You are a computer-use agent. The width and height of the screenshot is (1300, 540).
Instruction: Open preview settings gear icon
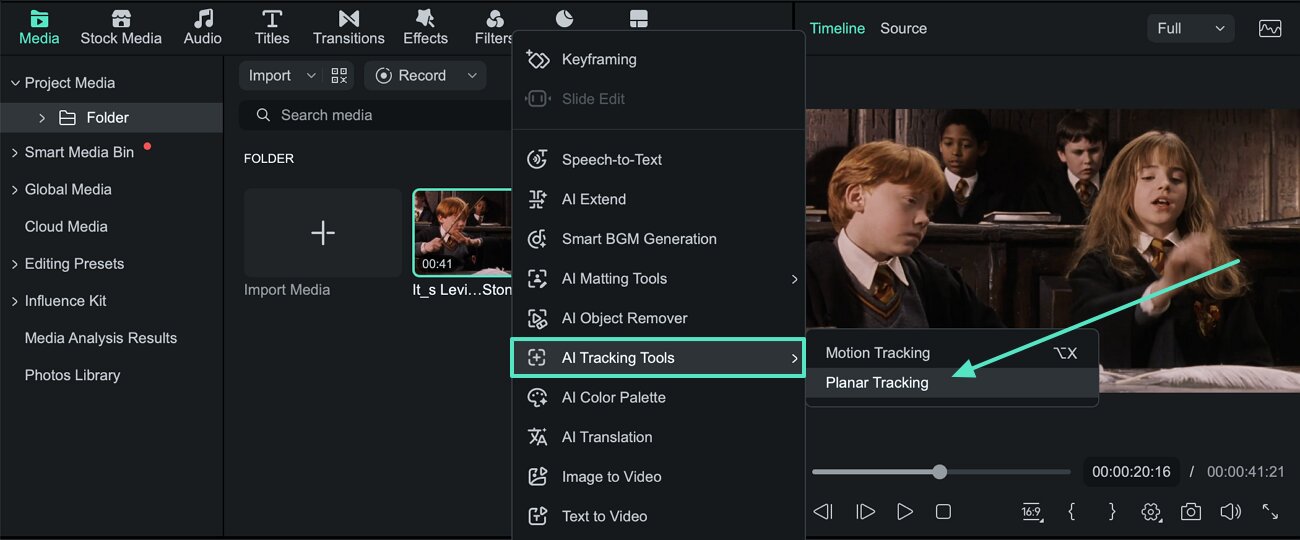click(1151, 512)
